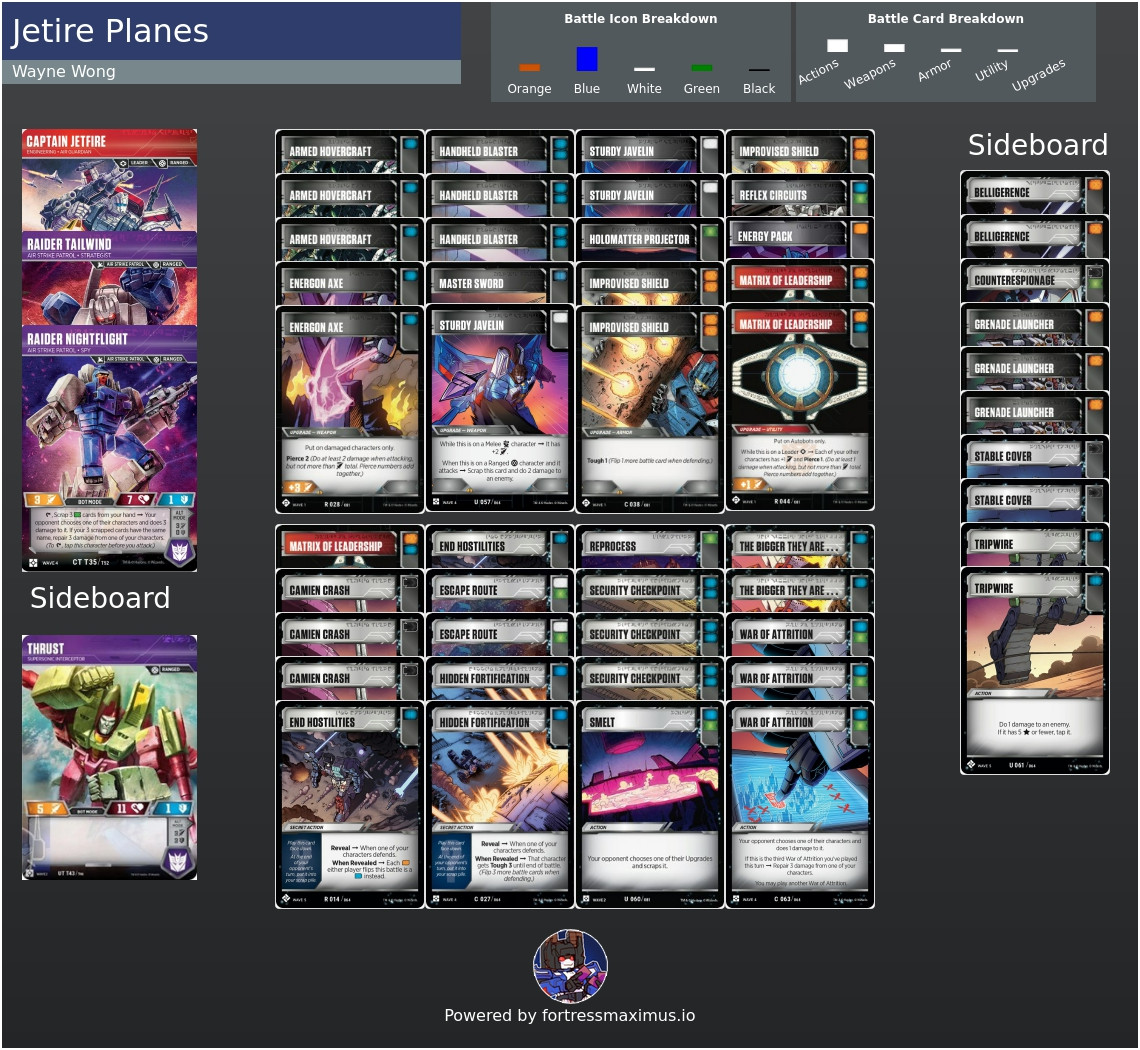Click the "White" chart label
Viewport: 1140px width, 1050px height.
[644, 89]
